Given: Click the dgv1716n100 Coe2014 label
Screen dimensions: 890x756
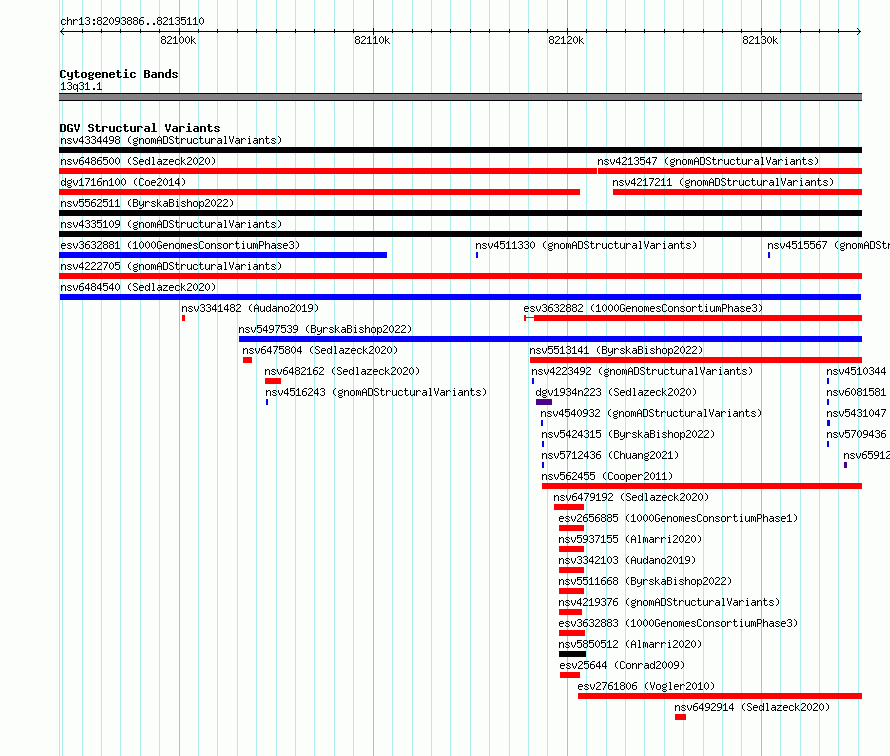Looking at the screenshot, I should [123, 182].
